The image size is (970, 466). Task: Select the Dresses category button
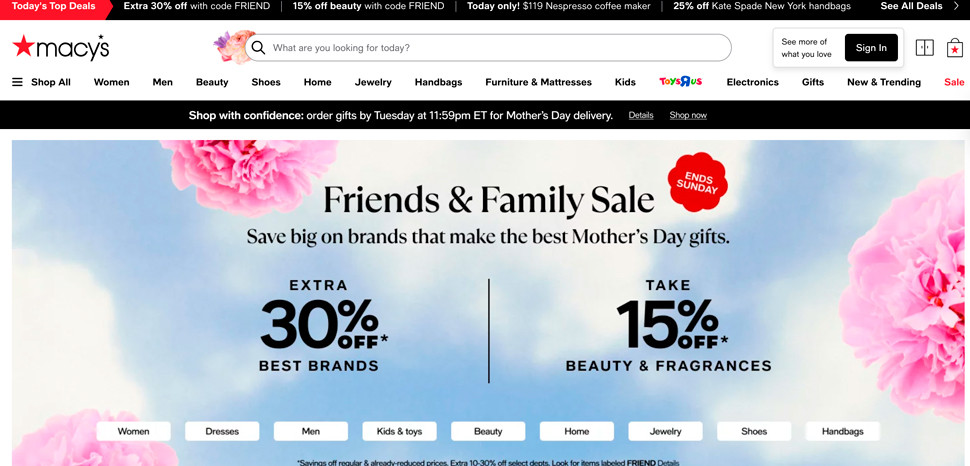click(x=222, y=431)
